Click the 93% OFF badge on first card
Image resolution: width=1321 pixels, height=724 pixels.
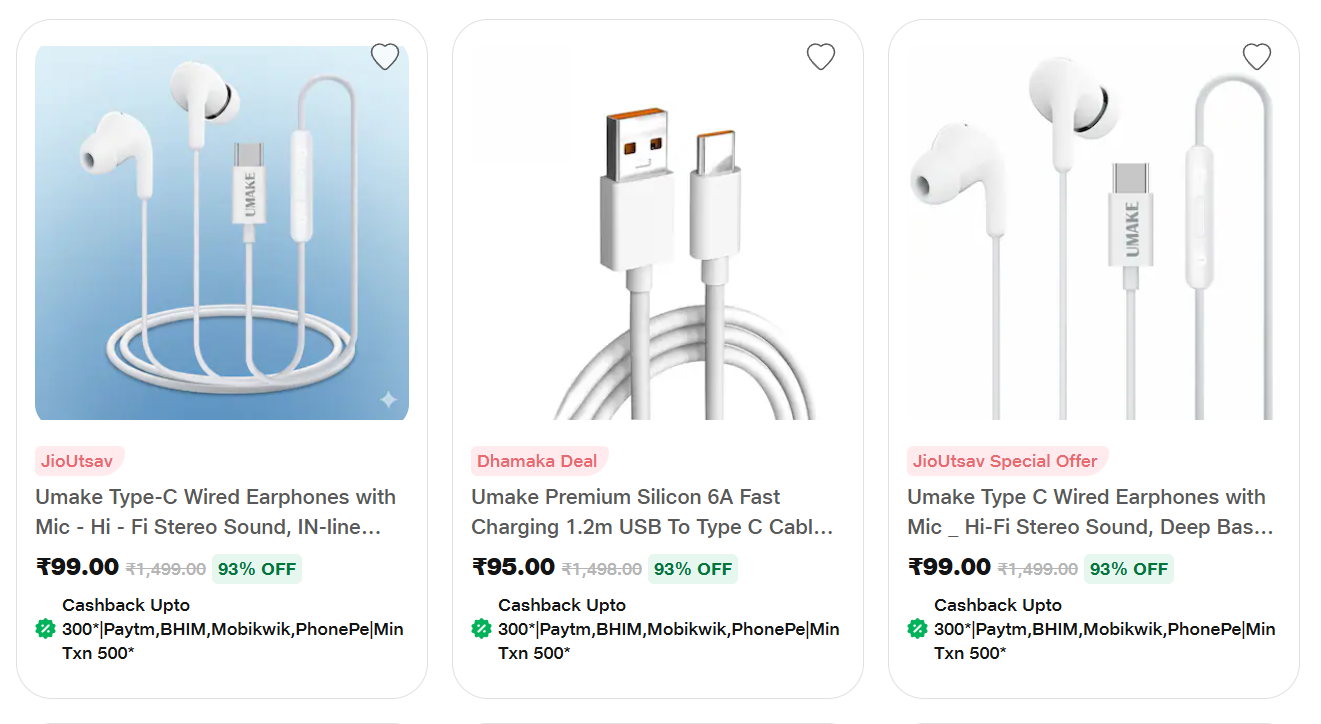point(257,569)
